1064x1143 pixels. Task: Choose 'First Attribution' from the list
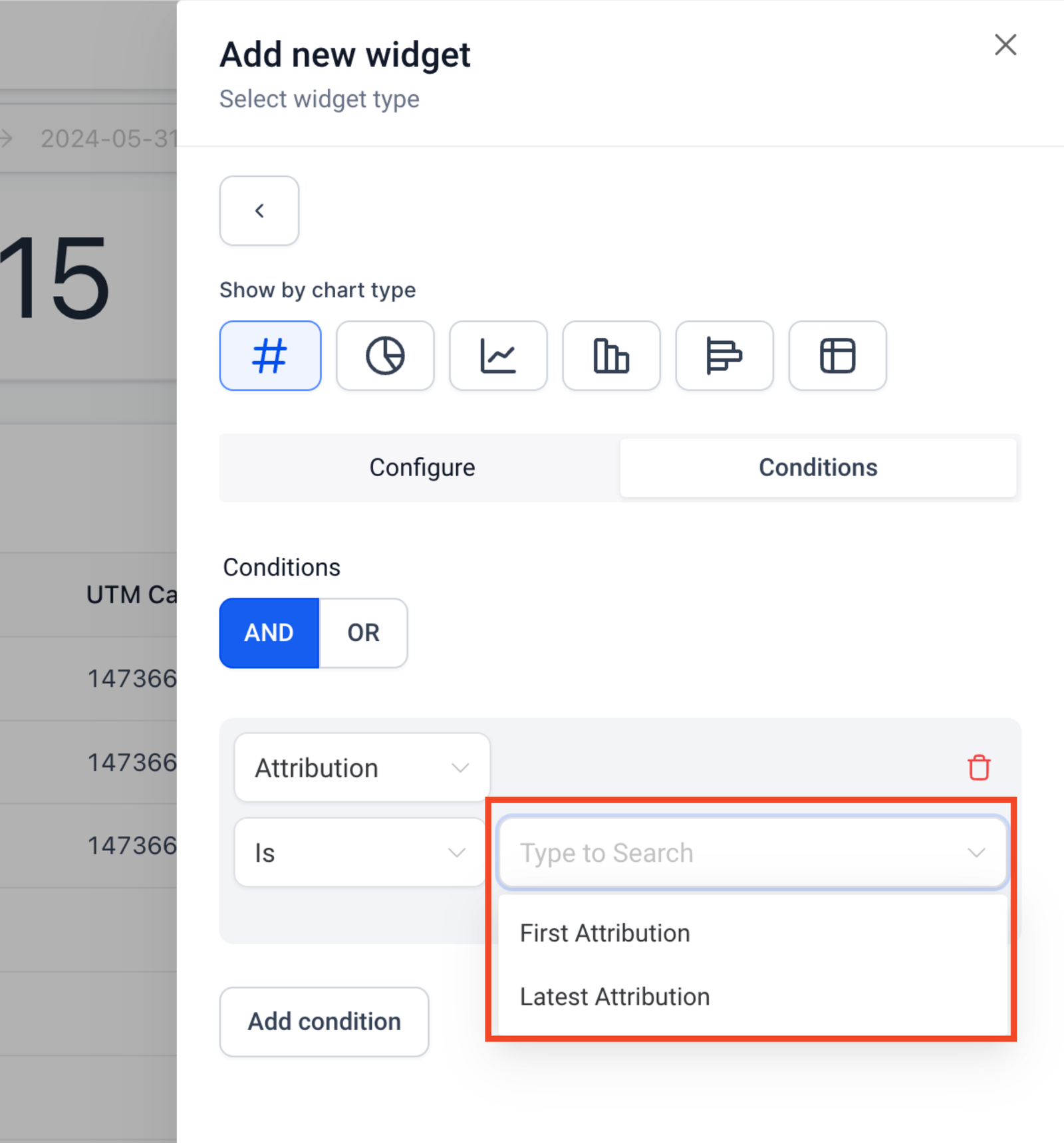coord(604,934)
